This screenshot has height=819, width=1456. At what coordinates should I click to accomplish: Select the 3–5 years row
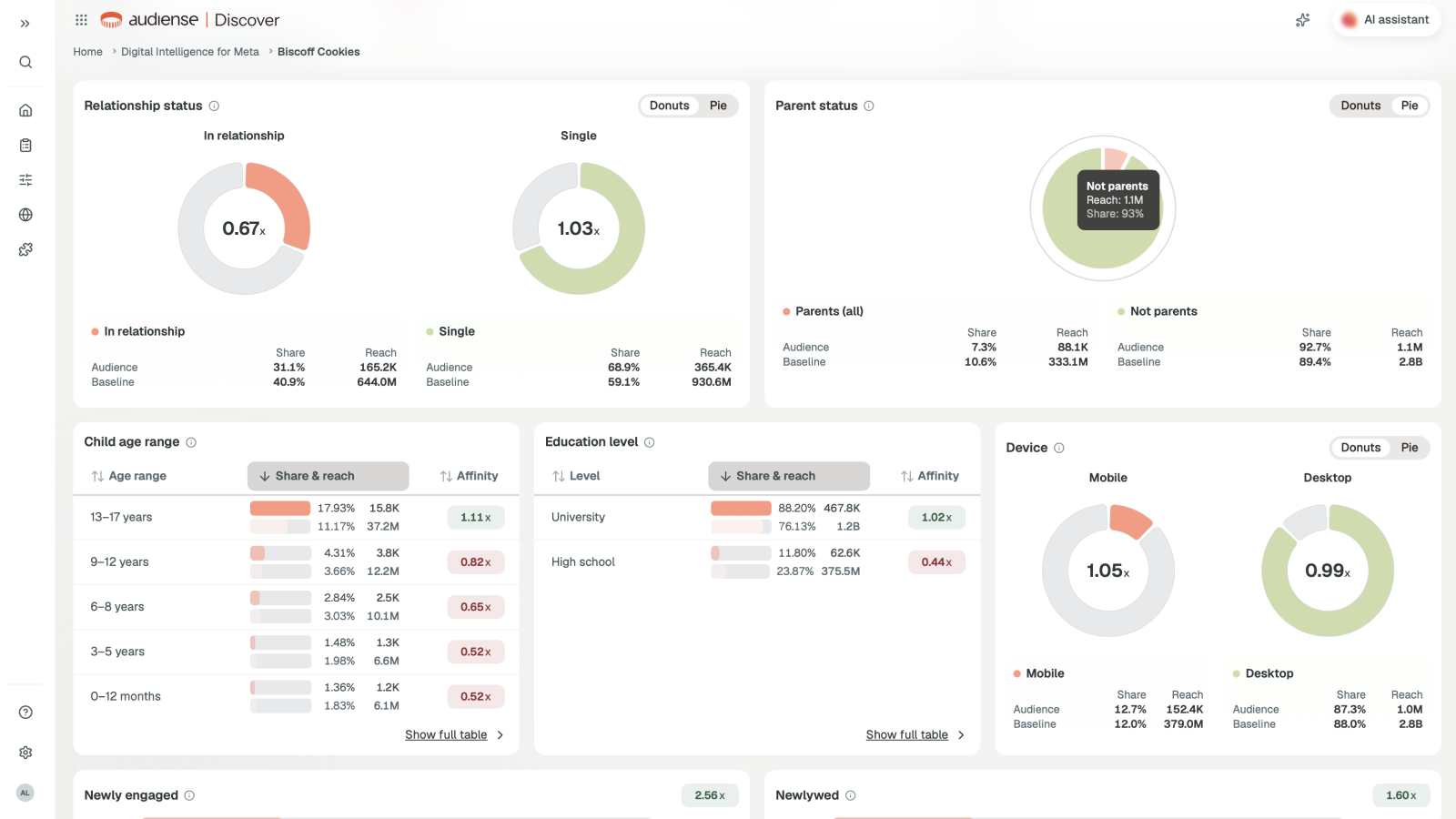pyautogui.click(x=296, y=652)
